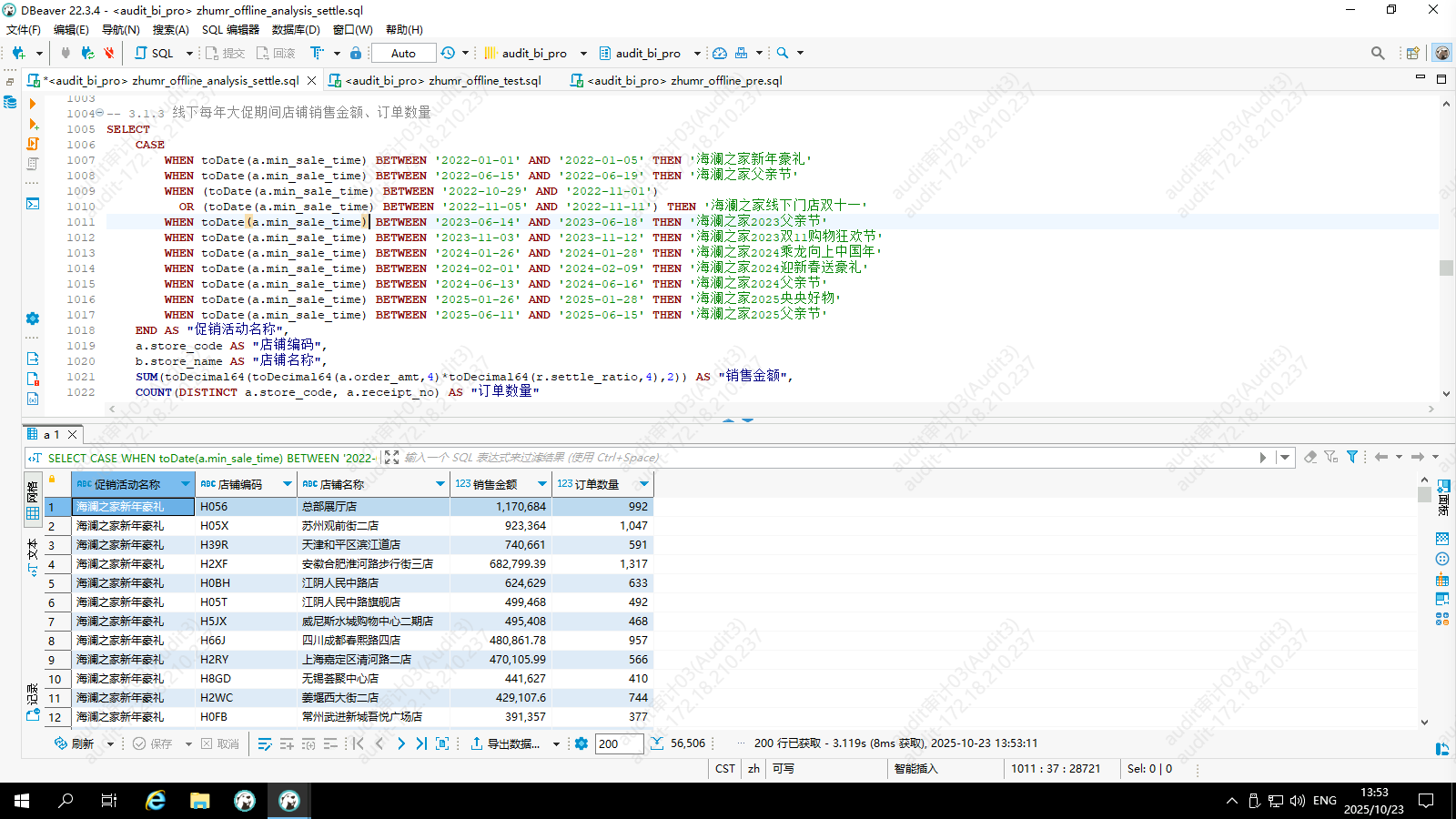Screen dimensions: 1456x819
Task: Open result set settings gear icon
Action: coord(581,743)
